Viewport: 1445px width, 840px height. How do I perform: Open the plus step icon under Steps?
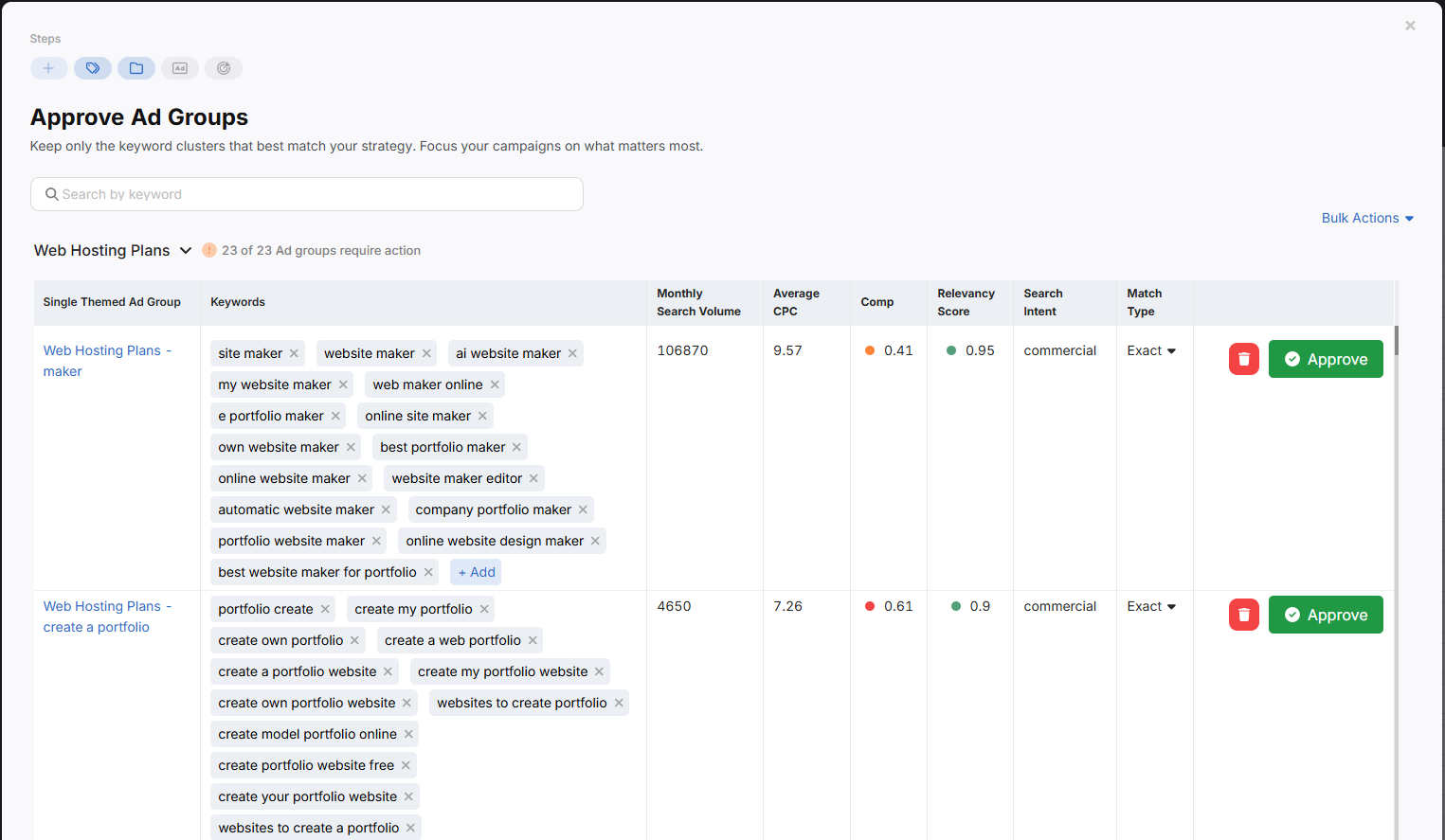coord(48,67)
